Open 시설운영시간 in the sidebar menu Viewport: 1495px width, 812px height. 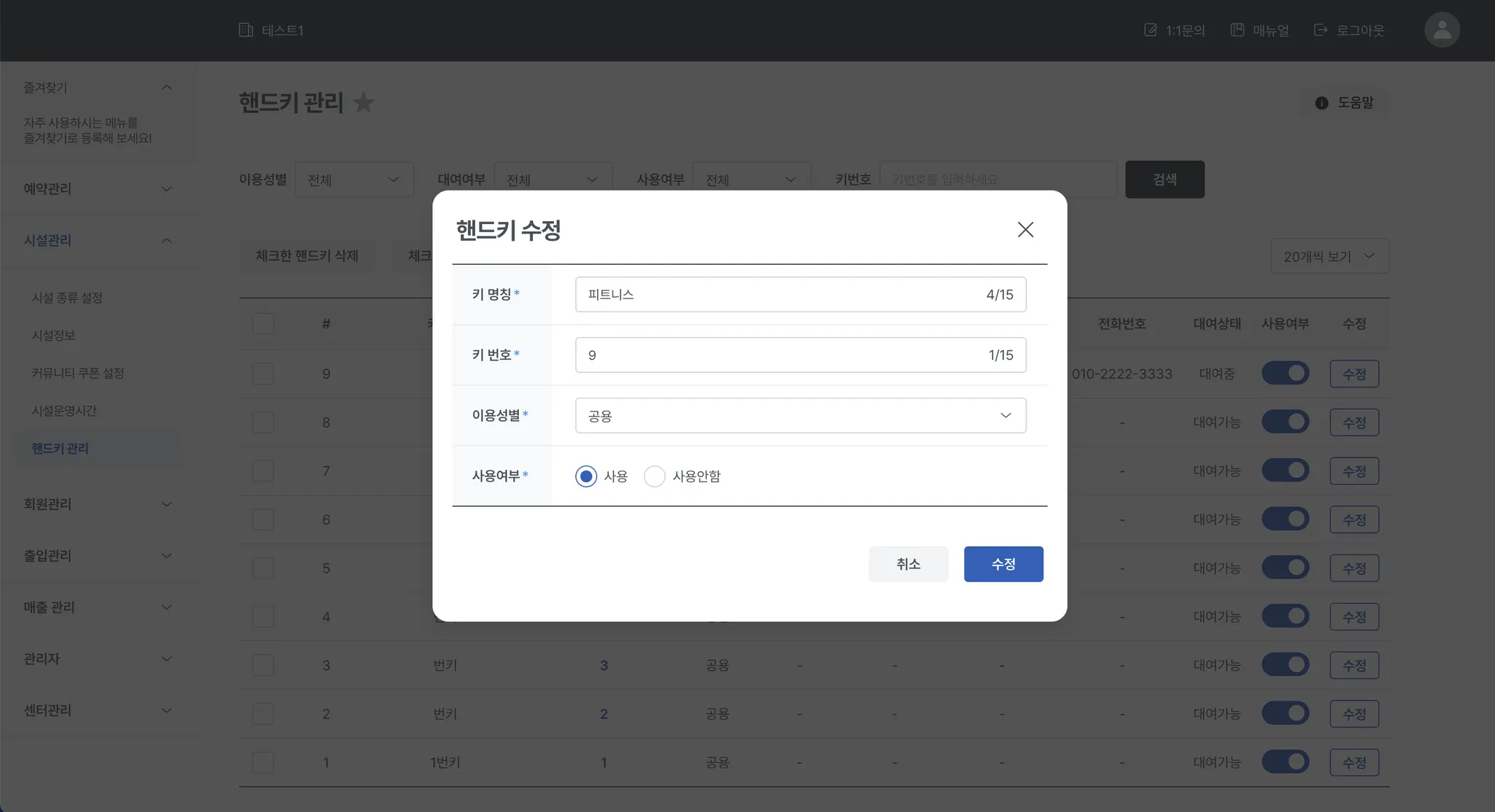[x=64, y=411]
